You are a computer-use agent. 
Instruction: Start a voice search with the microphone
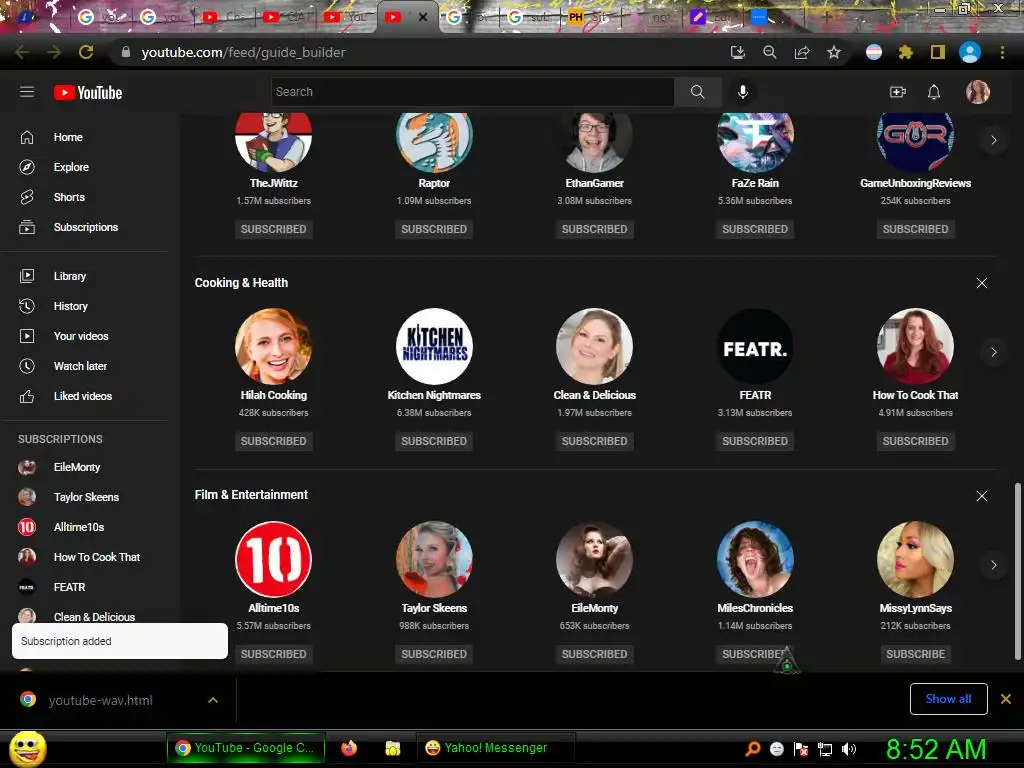(x=743, y=92)
